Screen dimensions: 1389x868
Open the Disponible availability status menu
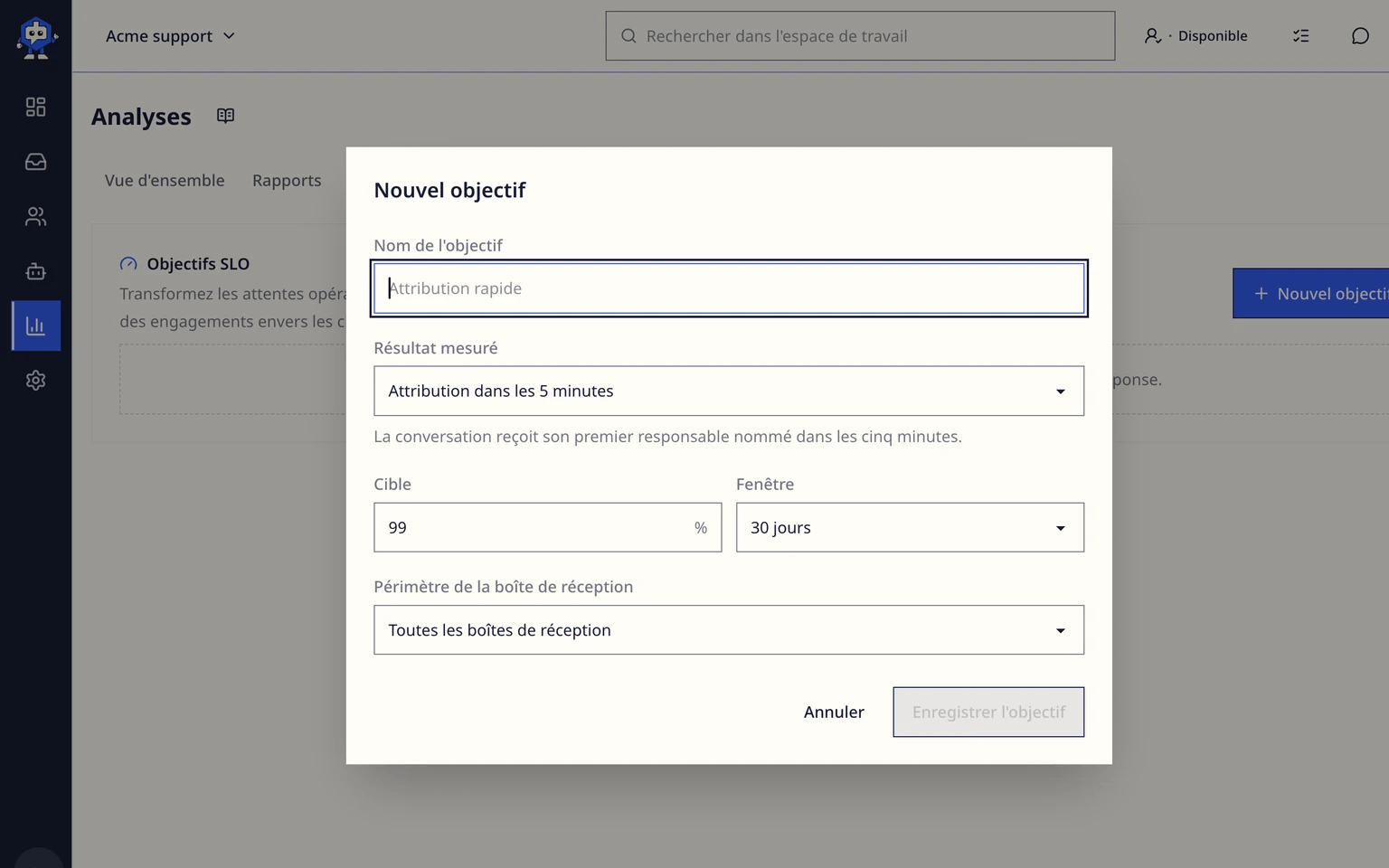[1195, 36]
